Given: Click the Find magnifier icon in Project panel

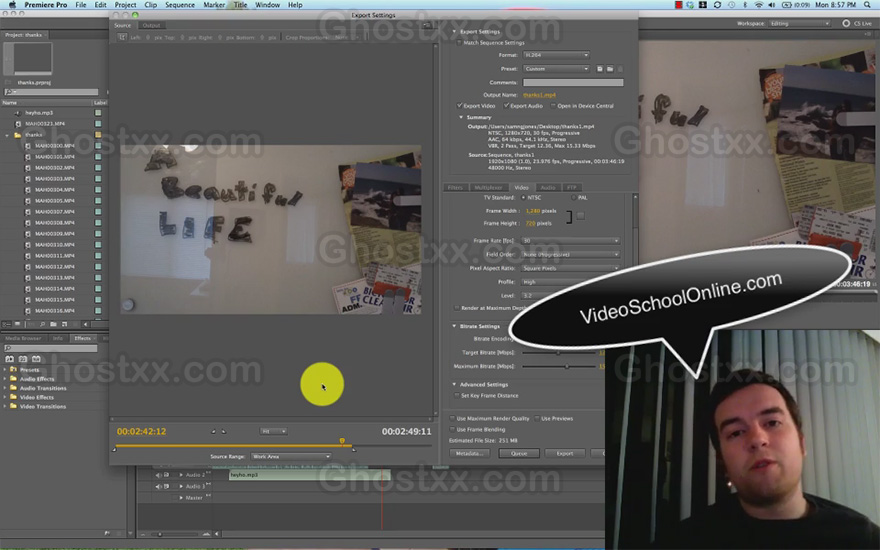Looking at the screenshot, I should (42, 324).
